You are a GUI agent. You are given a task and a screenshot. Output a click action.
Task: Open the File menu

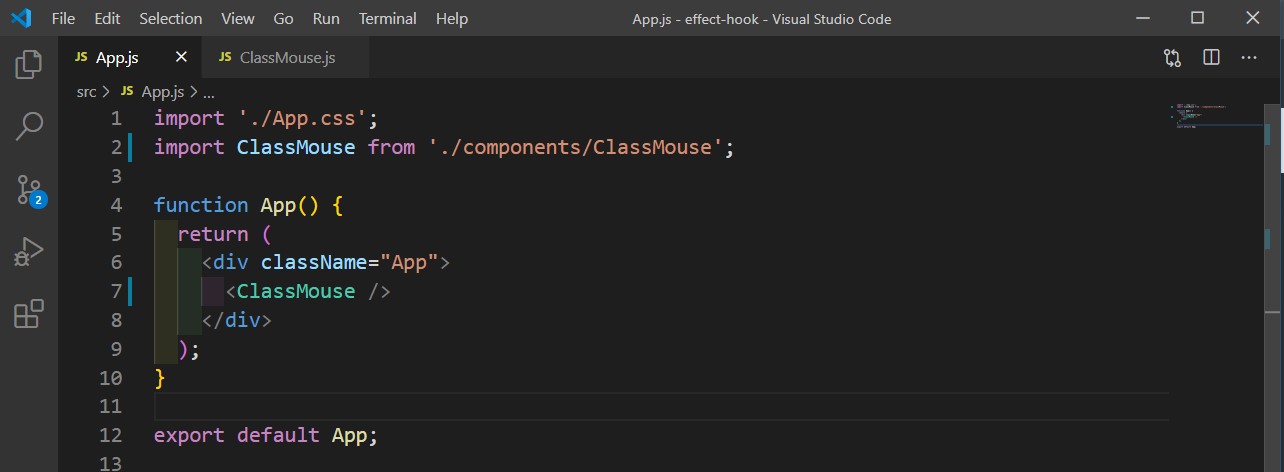tap(62, 19)
